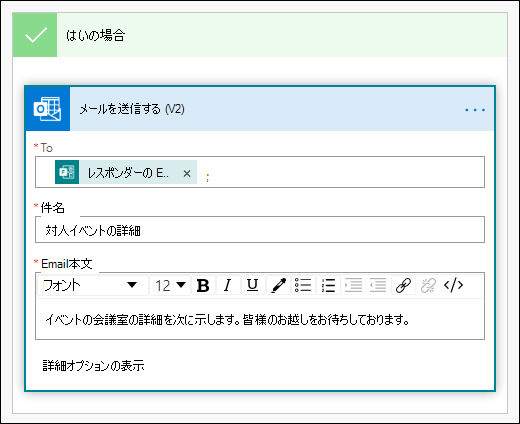The image size is (520, 424).
Task: Insert a bulleted list
Action: tap(303, 286)
